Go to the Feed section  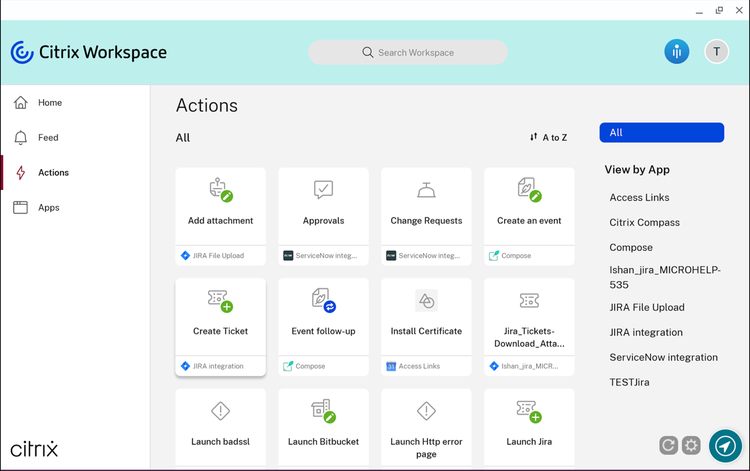pyautogui.click(x=75, y=138)
